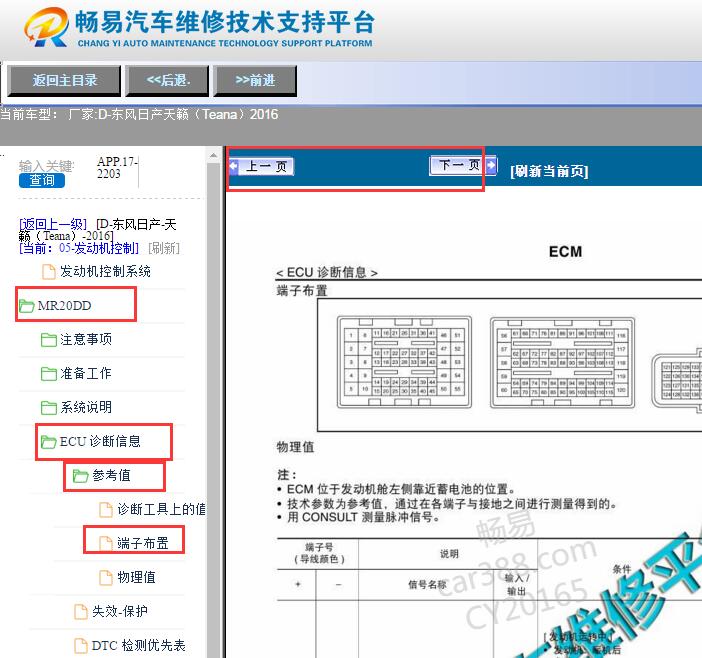The width and height of the screenshot is (702, 658).
Task: Click the left arrow icon beside 上一页
Action: pos(233,166)
